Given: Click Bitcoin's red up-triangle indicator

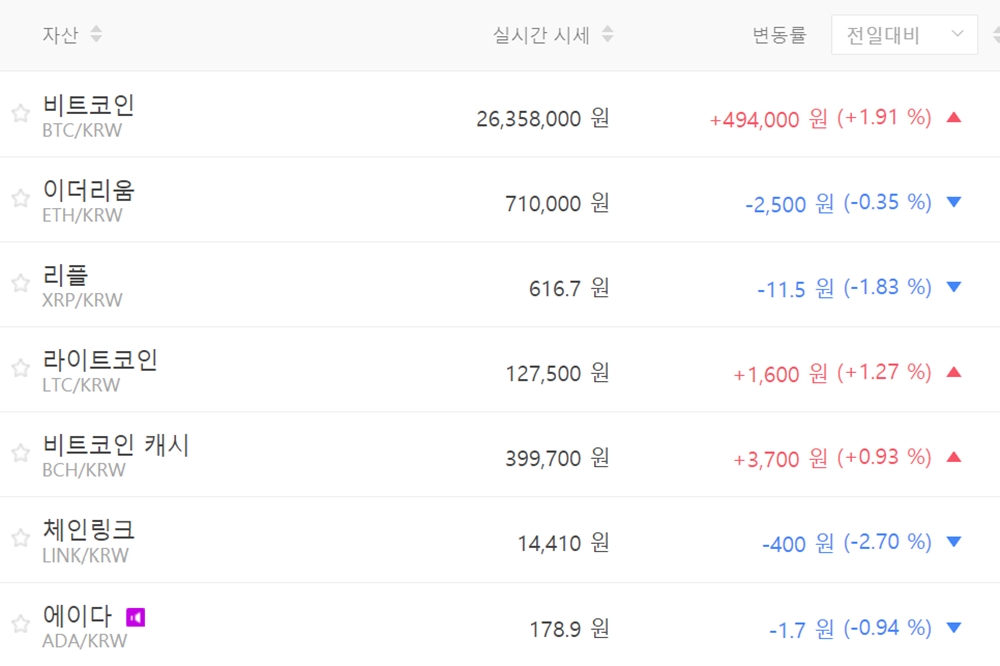Looking at the screenshot, I should [x=953, y=117].
